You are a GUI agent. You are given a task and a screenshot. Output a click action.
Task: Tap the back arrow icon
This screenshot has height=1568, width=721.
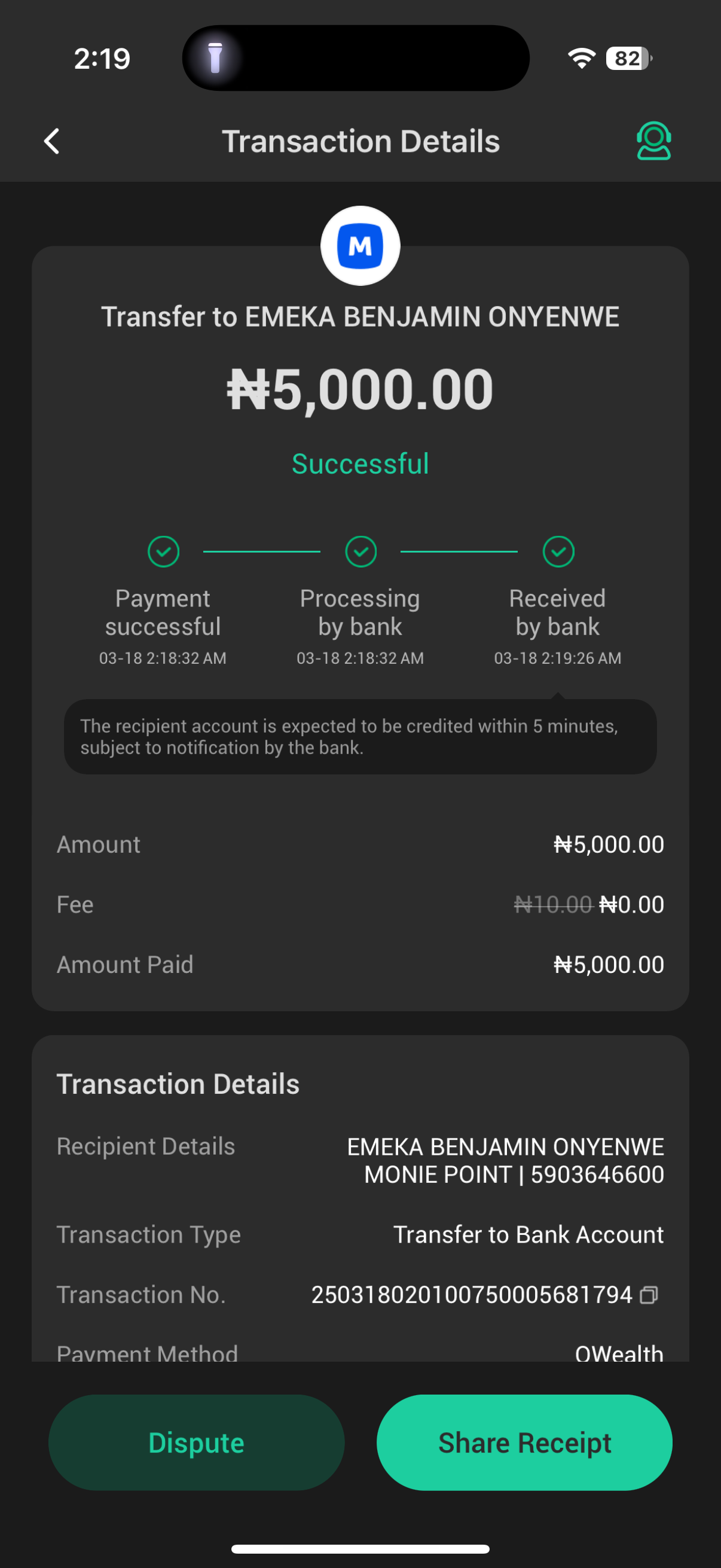[53, 141]
